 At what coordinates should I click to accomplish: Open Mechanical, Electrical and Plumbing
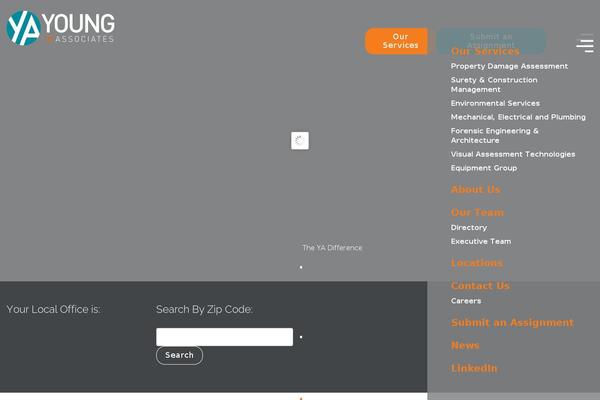click(518, 117)
